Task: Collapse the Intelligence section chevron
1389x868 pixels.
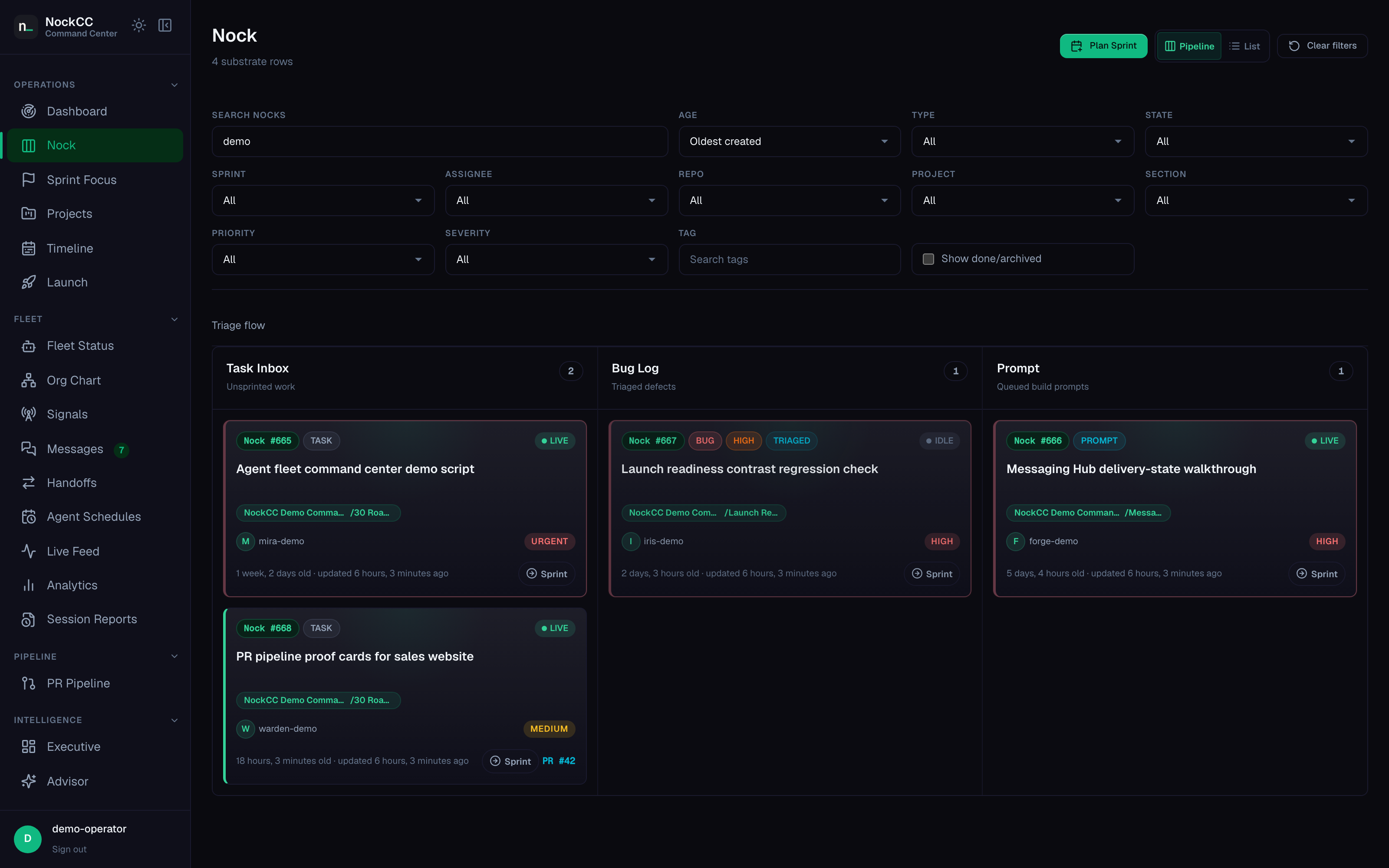Action: tap(174, 720)
